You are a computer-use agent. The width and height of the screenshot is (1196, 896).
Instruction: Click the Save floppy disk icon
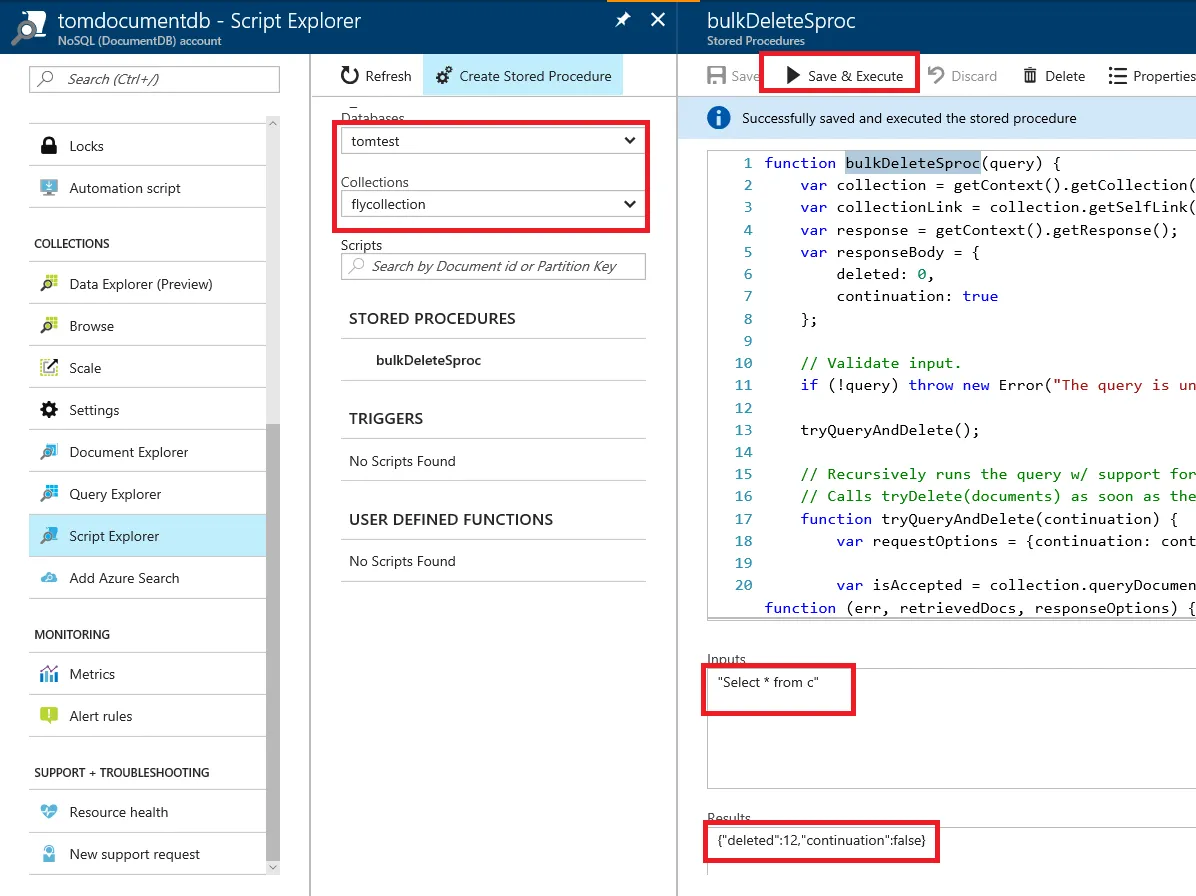[x=716, y=75]
